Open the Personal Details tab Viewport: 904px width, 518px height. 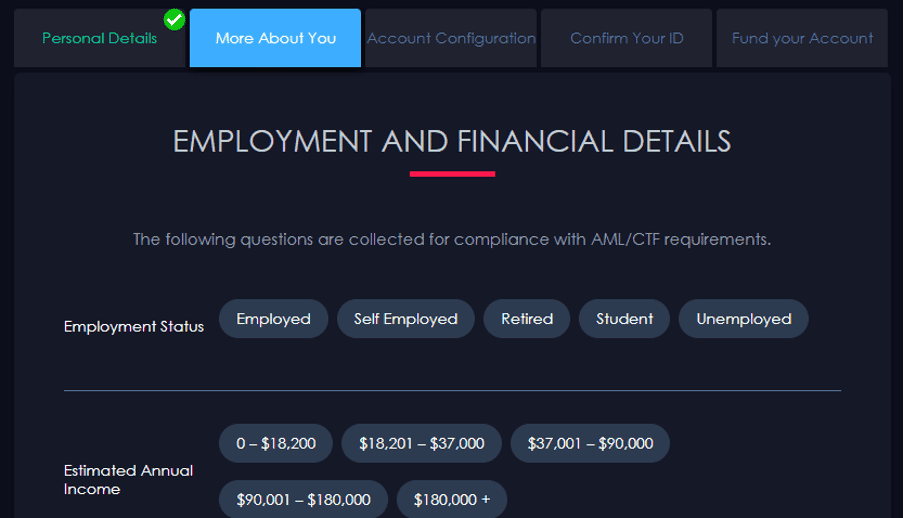99,38
